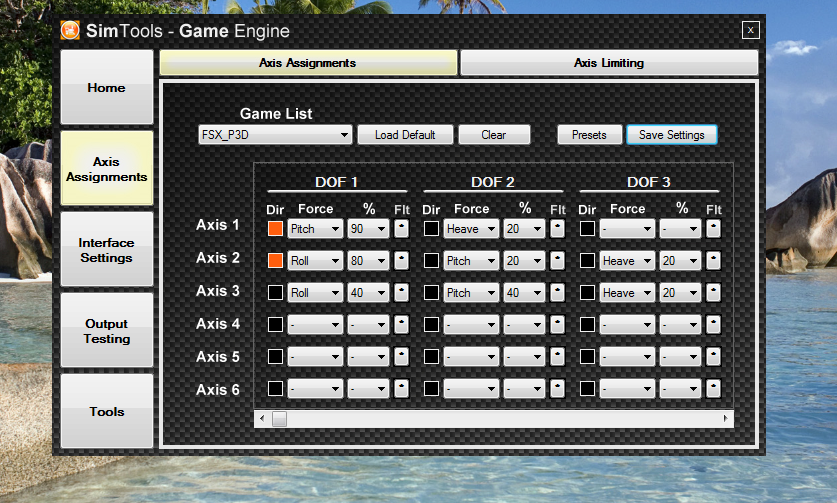Image resolution: width=837 pixels, height=503 pixels.
Task: Expand the Game List dropdown showing FSX_P3D
Action: 275,135
